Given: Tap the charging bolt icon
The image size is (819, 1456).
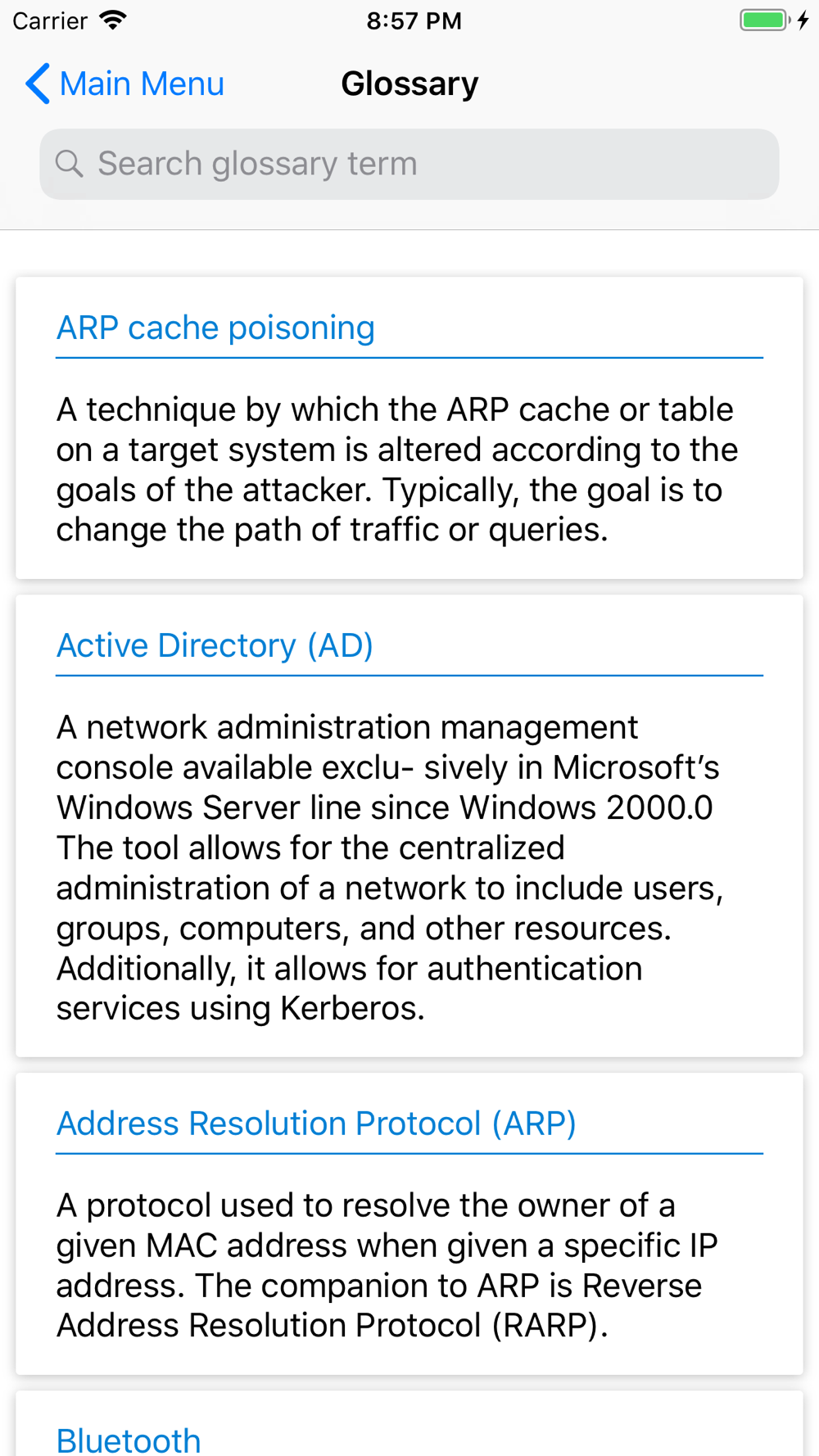Looking at the screenshot, I should coord(803,20).
